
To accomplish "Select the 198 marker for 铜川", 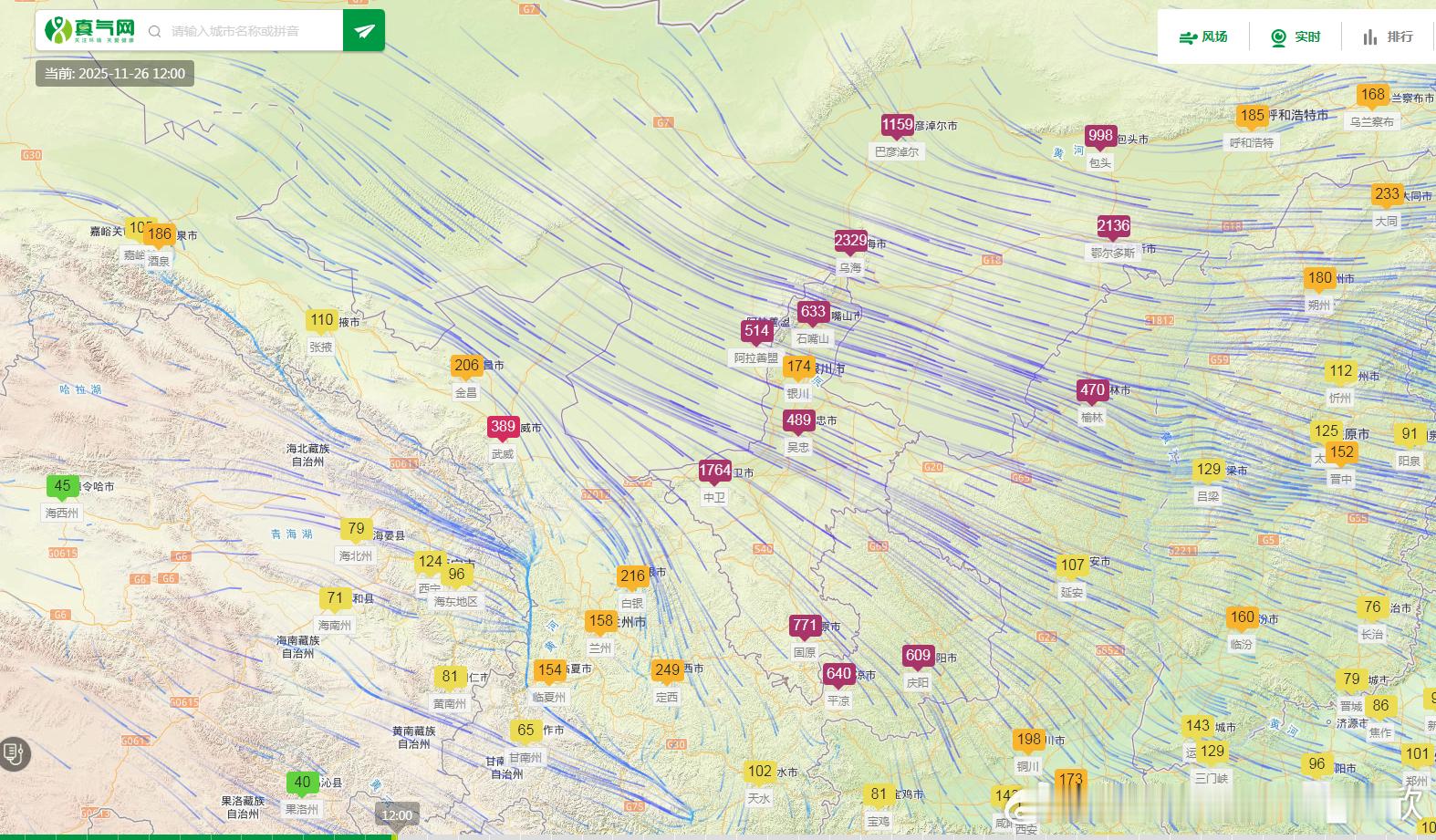I will pyautogui.click(x=1029, y=740).
